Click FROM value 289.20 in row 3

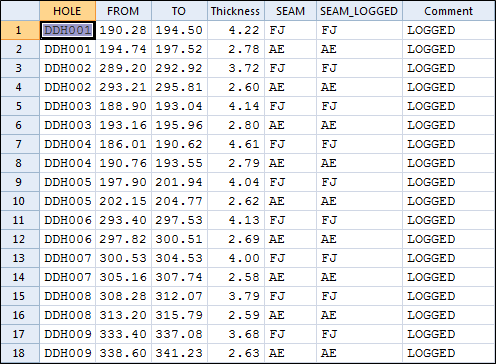(x=123, y=68)
